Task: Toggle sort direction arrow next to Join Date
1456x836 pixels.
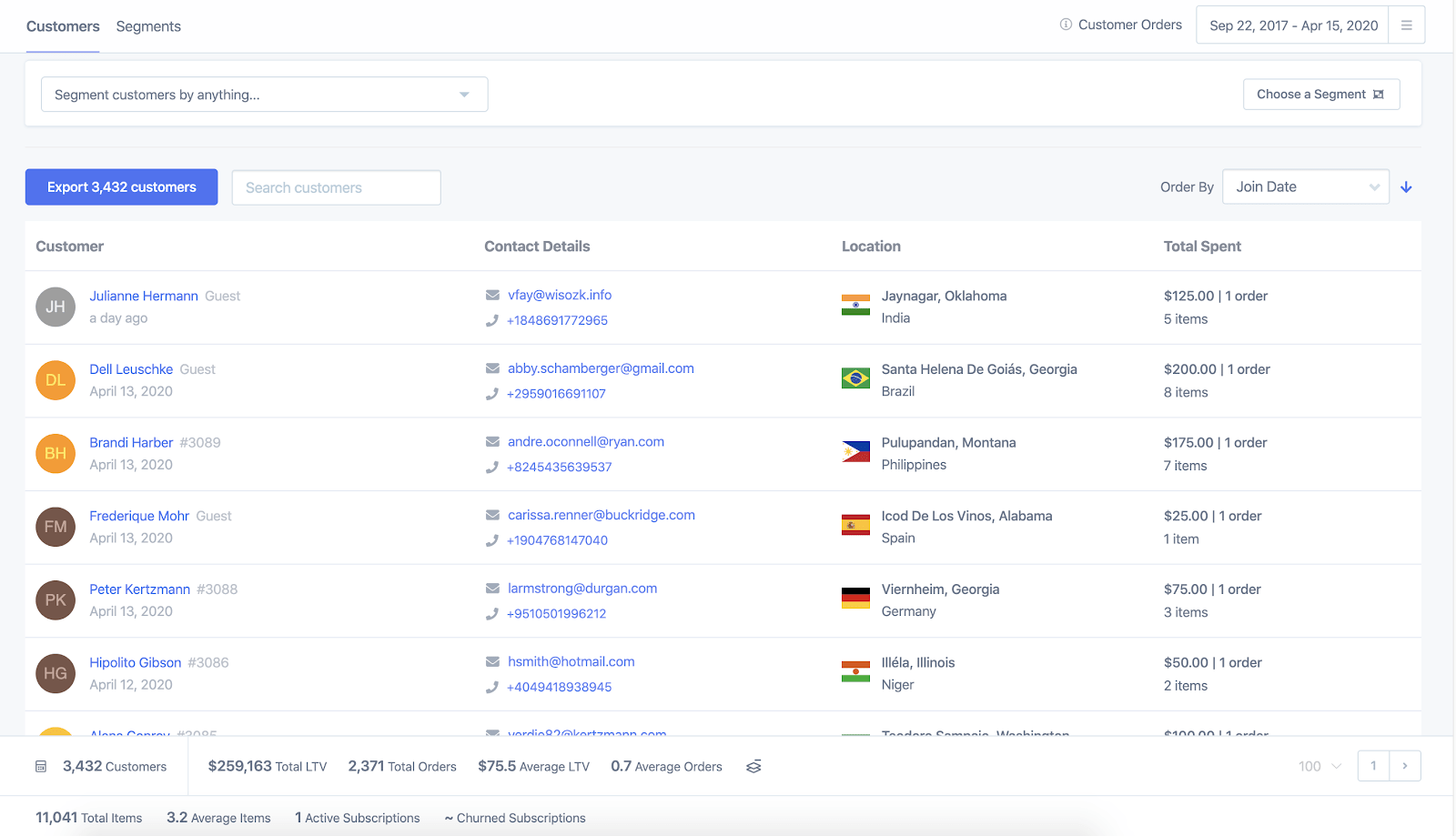Action: click(1406, 187)
